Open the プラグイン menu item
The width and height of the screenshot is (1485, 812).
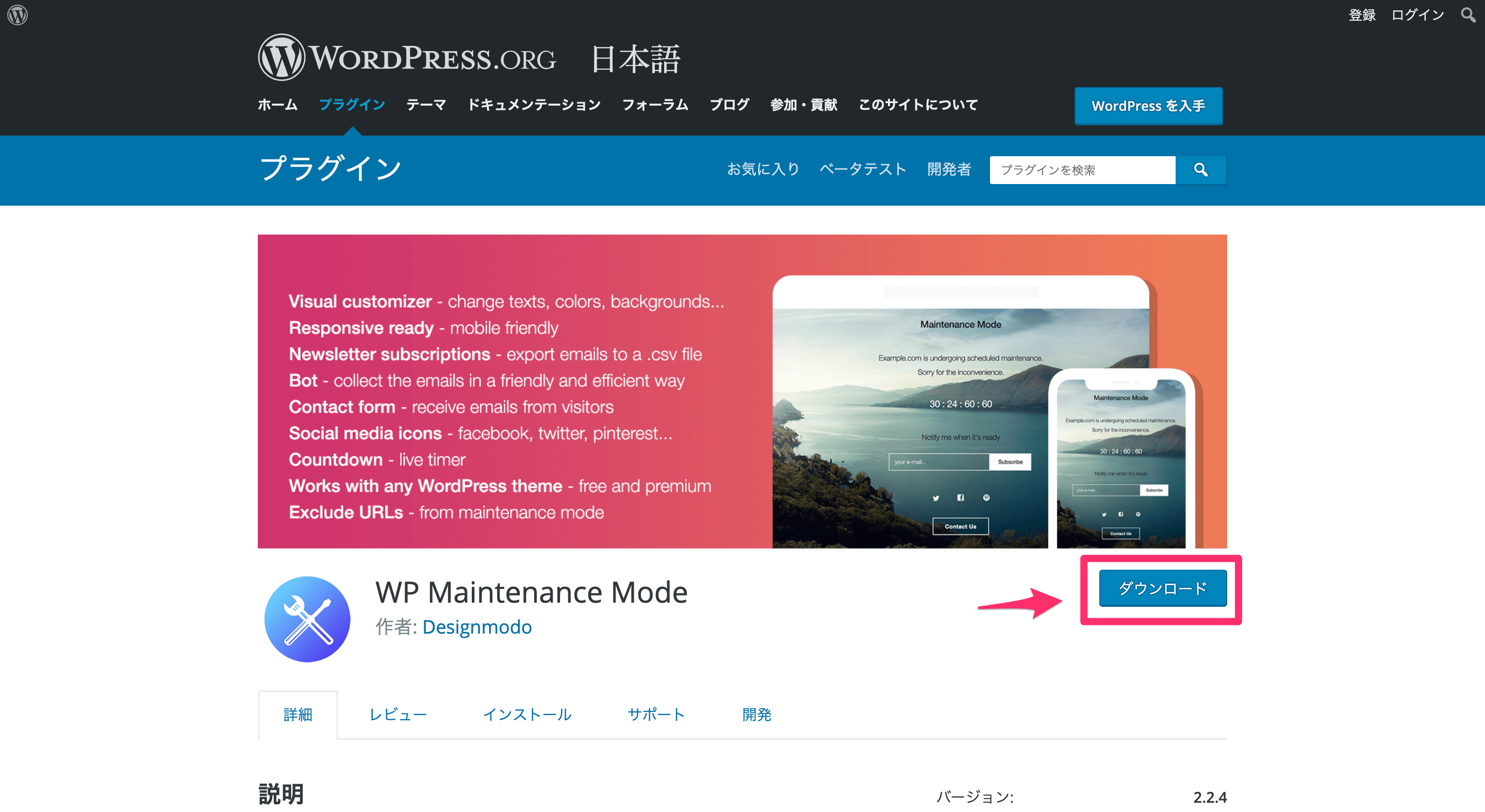(x=352, y=105)
